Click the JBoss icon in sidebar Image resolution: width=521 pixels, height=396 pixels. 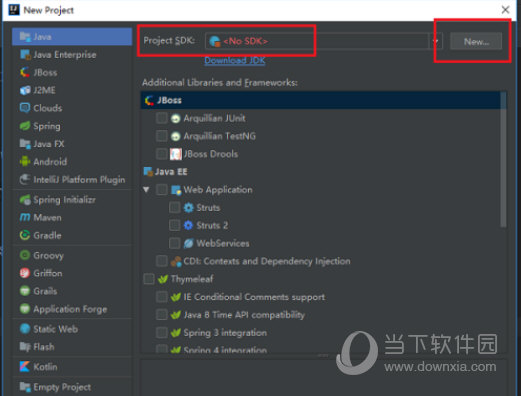[x=25, y=72]
